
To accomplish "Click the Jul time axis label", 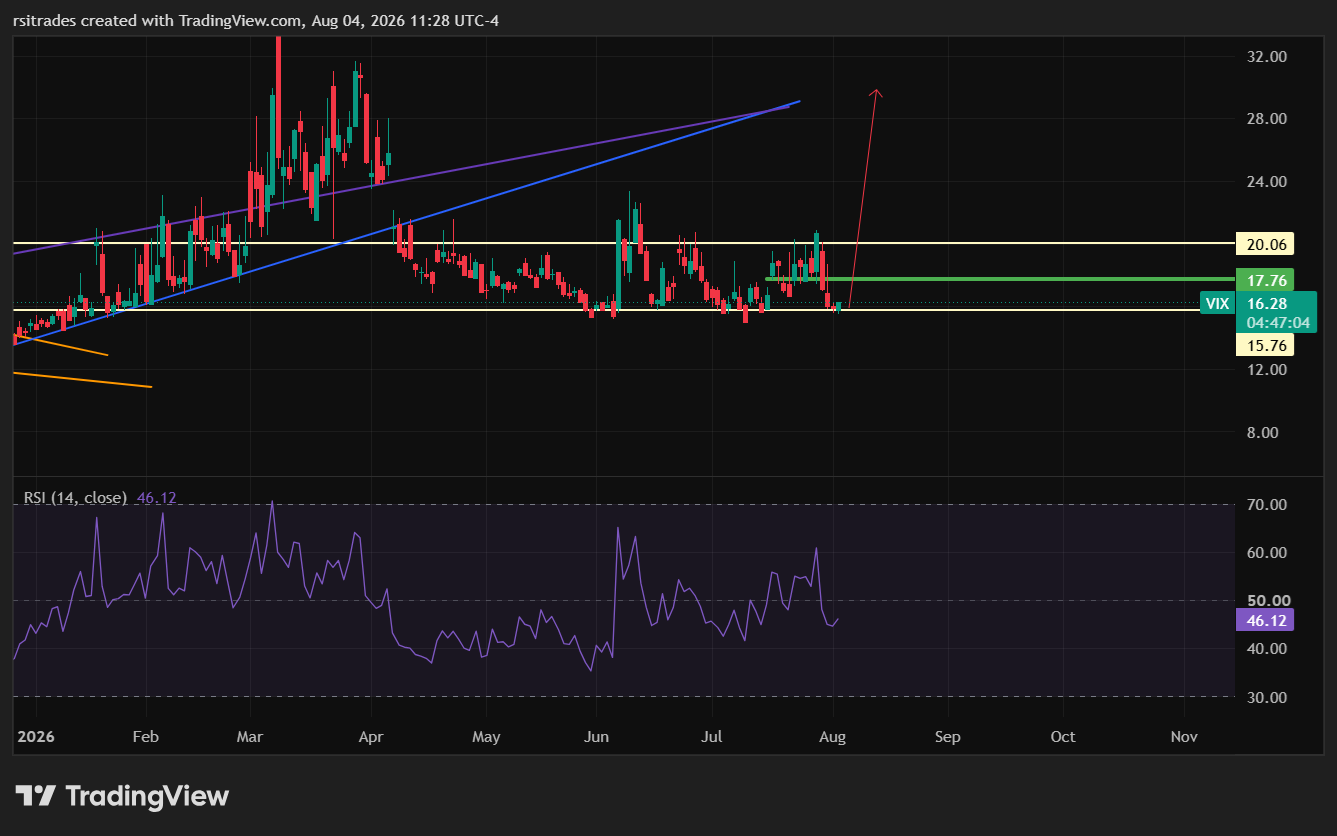I will click(713, 737).
